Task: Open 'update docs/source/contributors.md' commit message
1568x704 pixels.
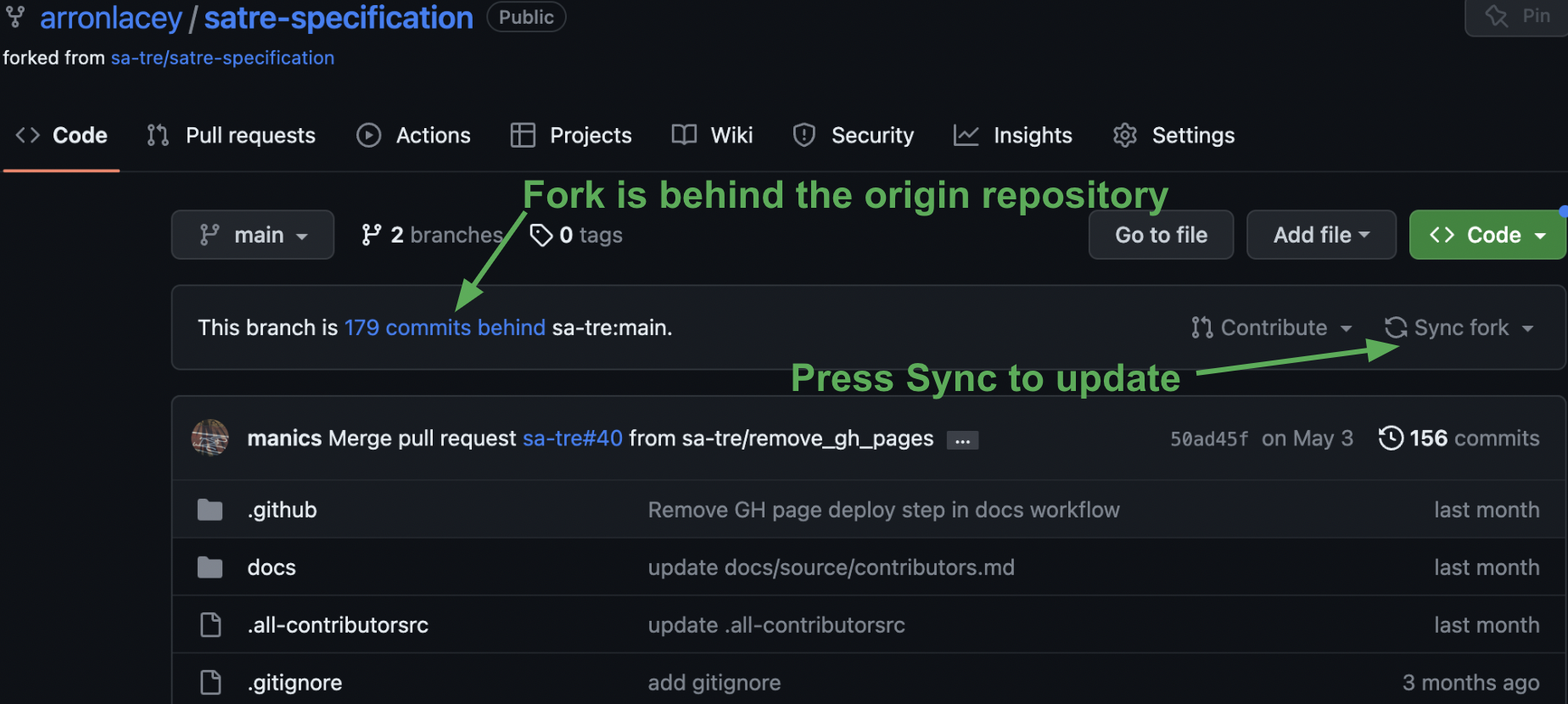Action: click(831, 567)
